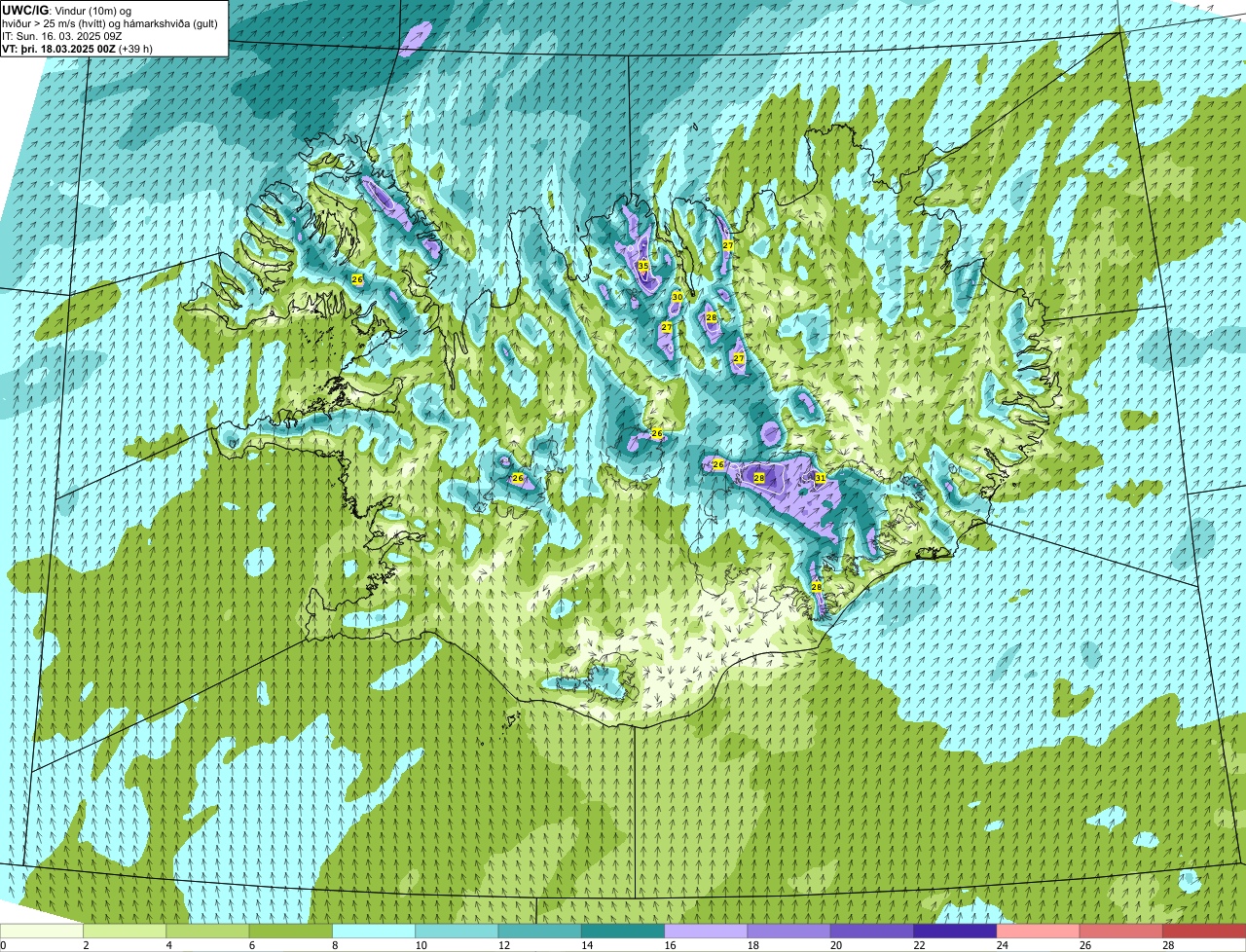Select the 24–26 m/s light pink legend swatch
The width and height of the screenshot is (1246, 952).
[1039, 932]
